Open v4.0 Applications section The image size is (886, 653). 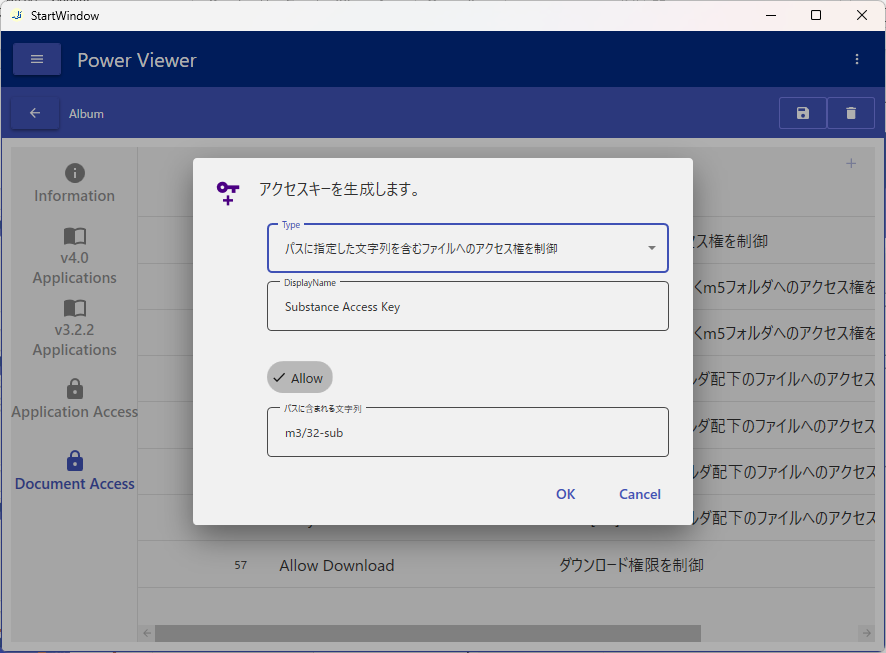click(75, 256)
